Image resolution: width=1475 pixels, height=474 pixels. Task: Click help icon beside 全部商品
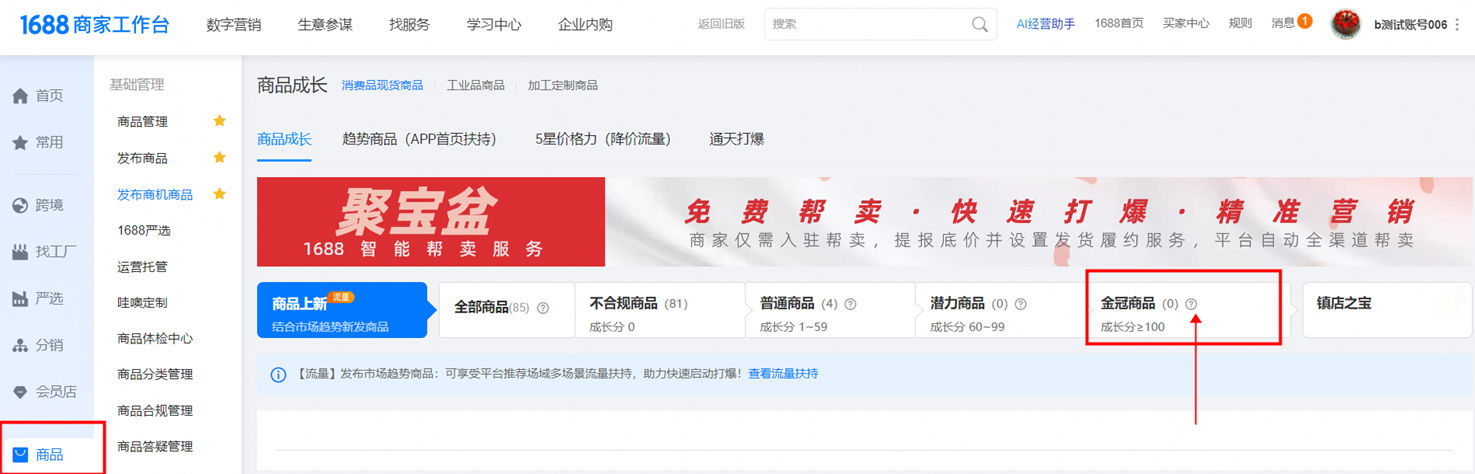pos(543,308)
